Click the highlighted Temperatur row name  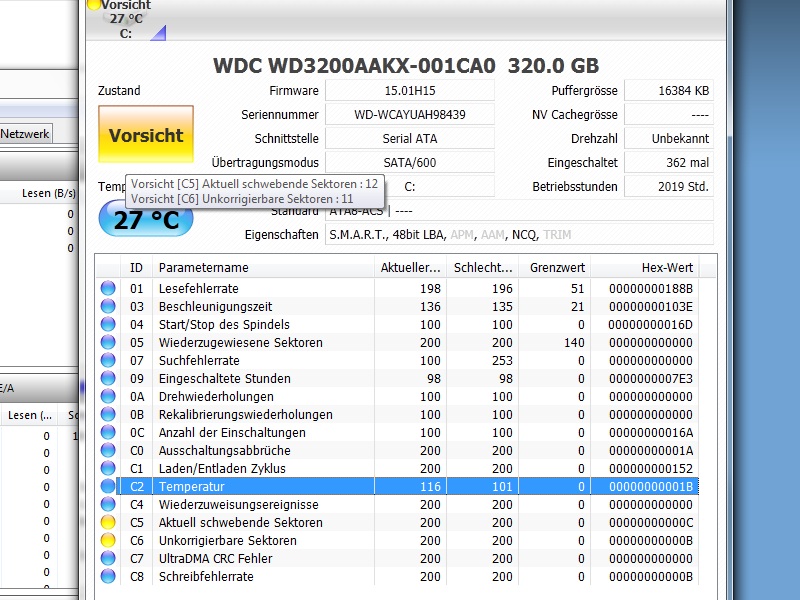(x=191, y=486)
